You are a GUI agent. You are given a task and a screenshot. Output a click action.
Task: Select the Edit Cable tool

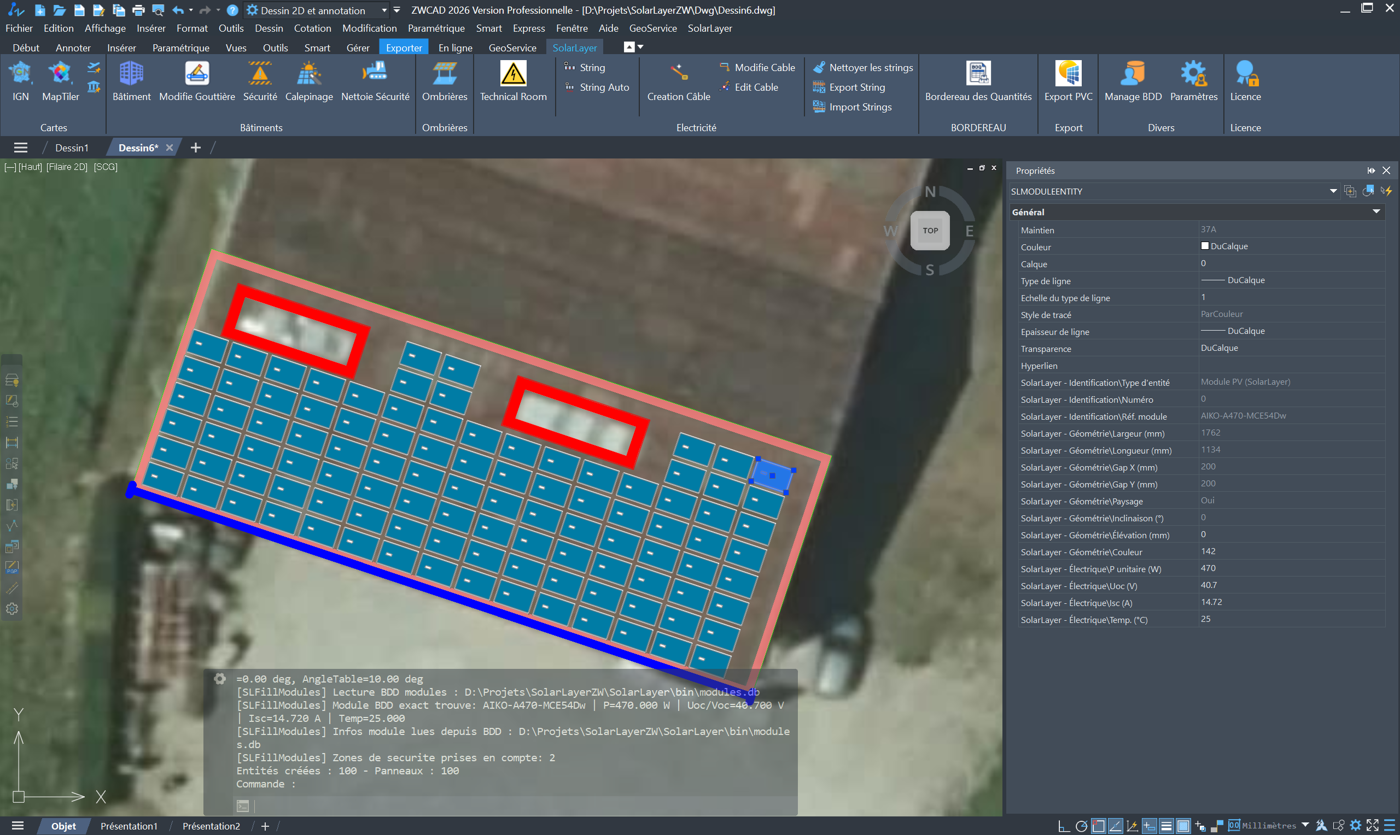pos(748,87)
